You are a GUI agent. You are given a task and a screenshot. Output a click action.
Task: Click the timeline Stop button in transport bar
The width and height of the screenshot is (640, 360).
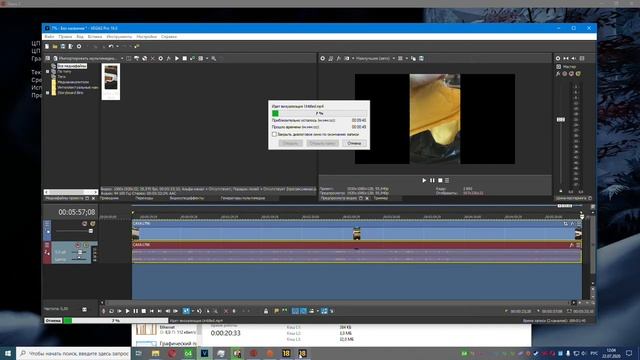coord(144,311)
